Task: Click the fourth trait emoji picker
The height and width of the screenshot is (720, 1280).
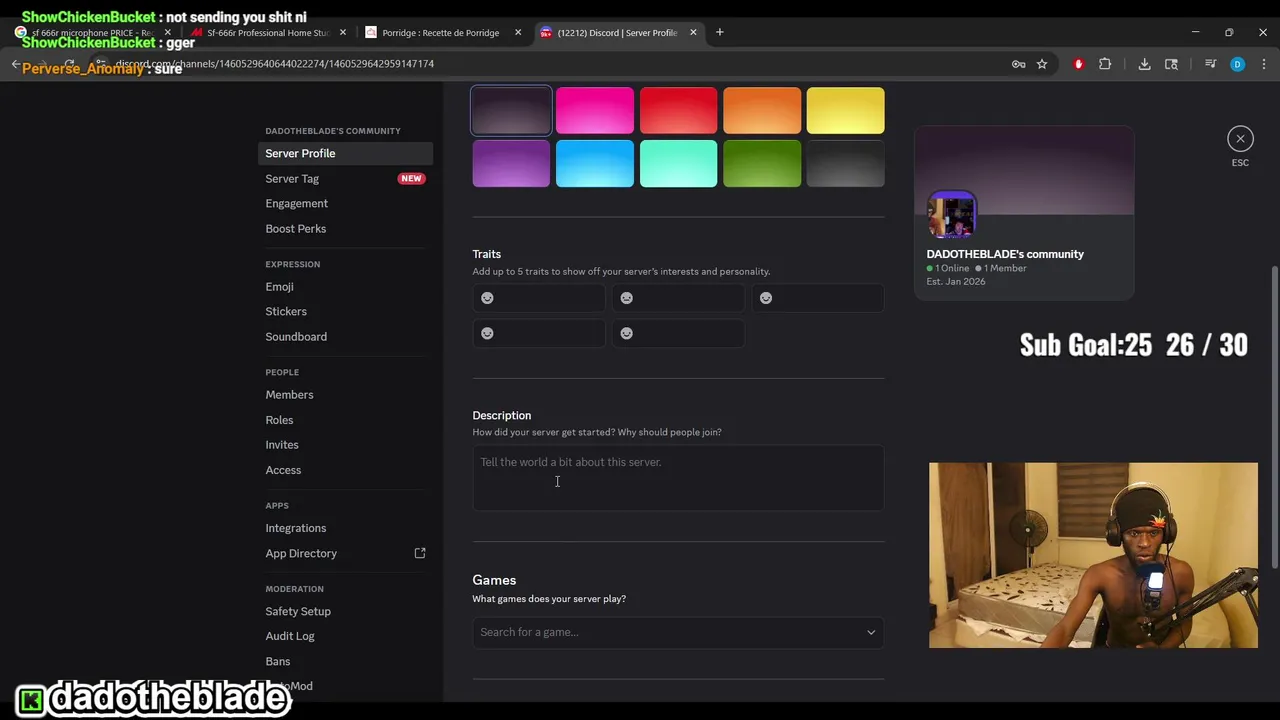Action: pos(487,333)
